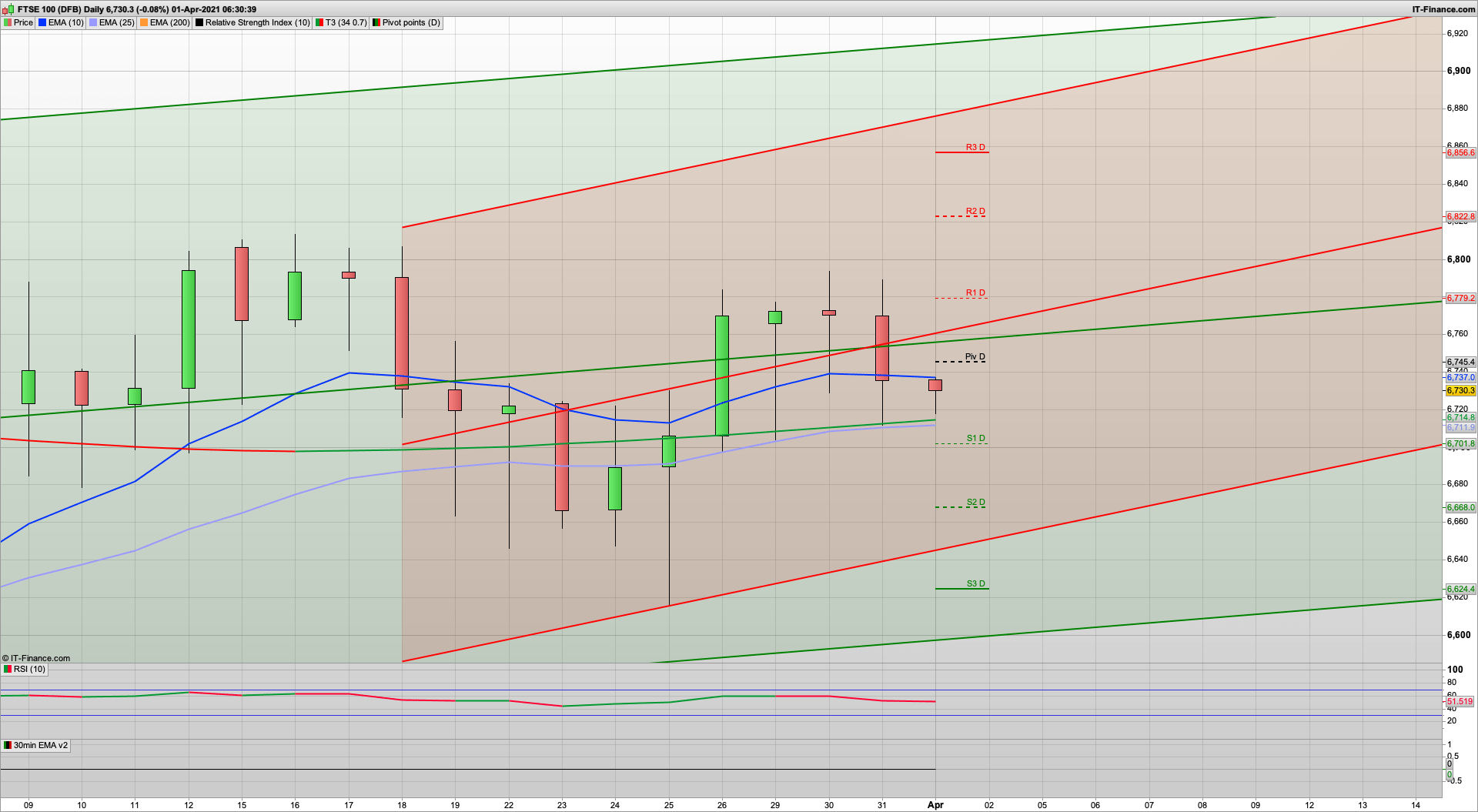Image resolution: width=1478 pixels, height=812 pixels.
Task: Click the copyright IT-Finance.com text
Action: pyautogui.click(x=36, y=658)
